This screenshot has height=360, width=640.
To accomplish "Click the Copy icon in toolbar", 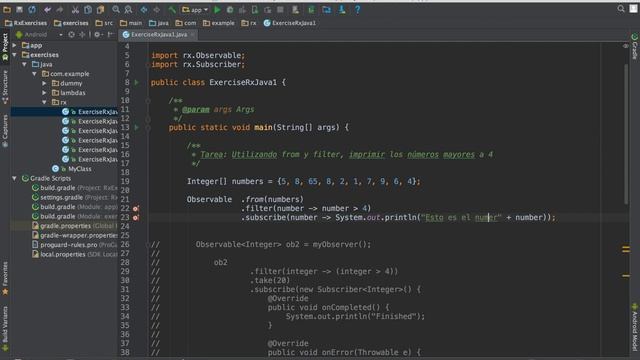I will tap(88, 9).
